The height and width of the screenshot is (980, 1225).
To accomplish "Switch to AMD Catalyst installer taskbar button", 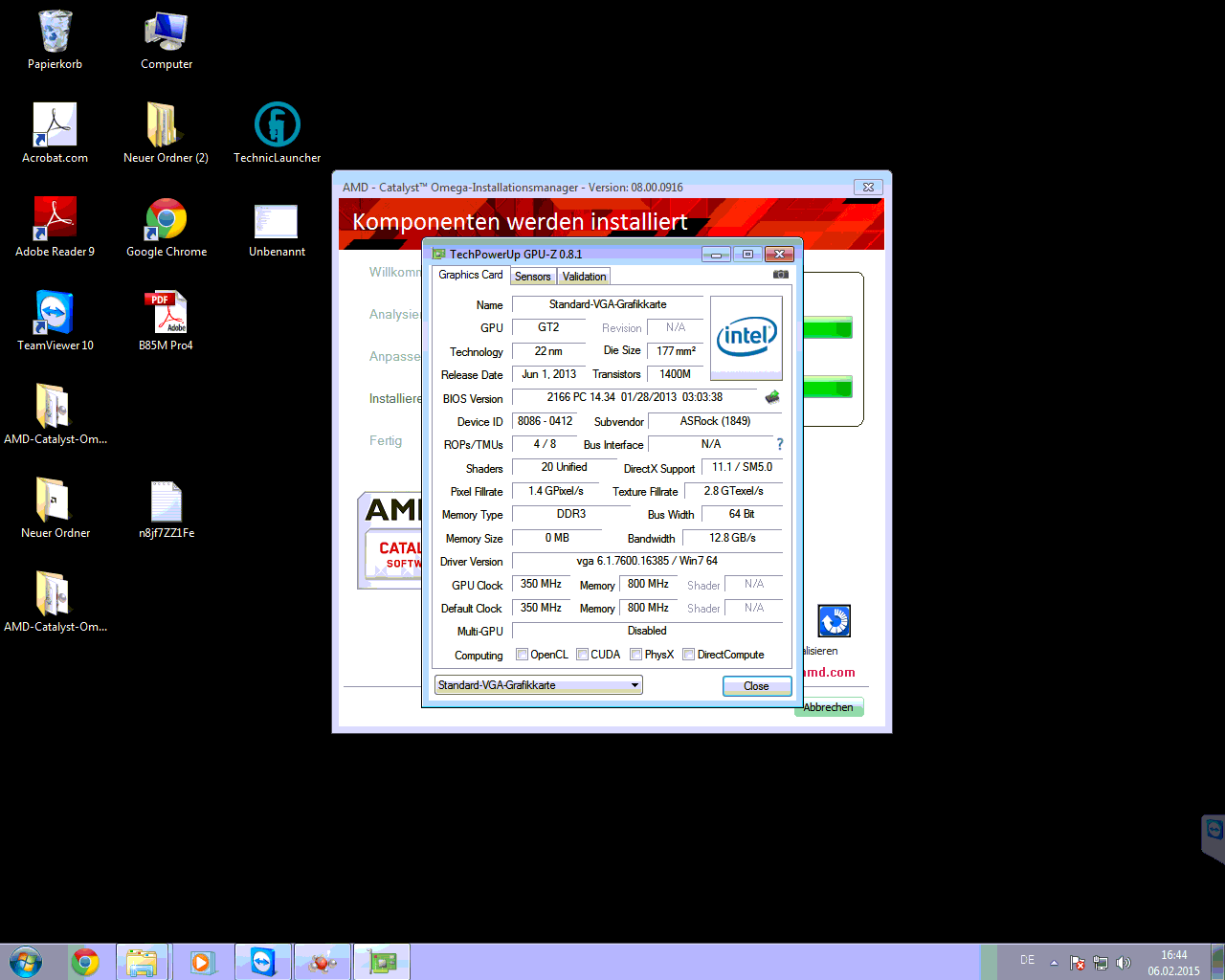I will [x=322, y=962].
